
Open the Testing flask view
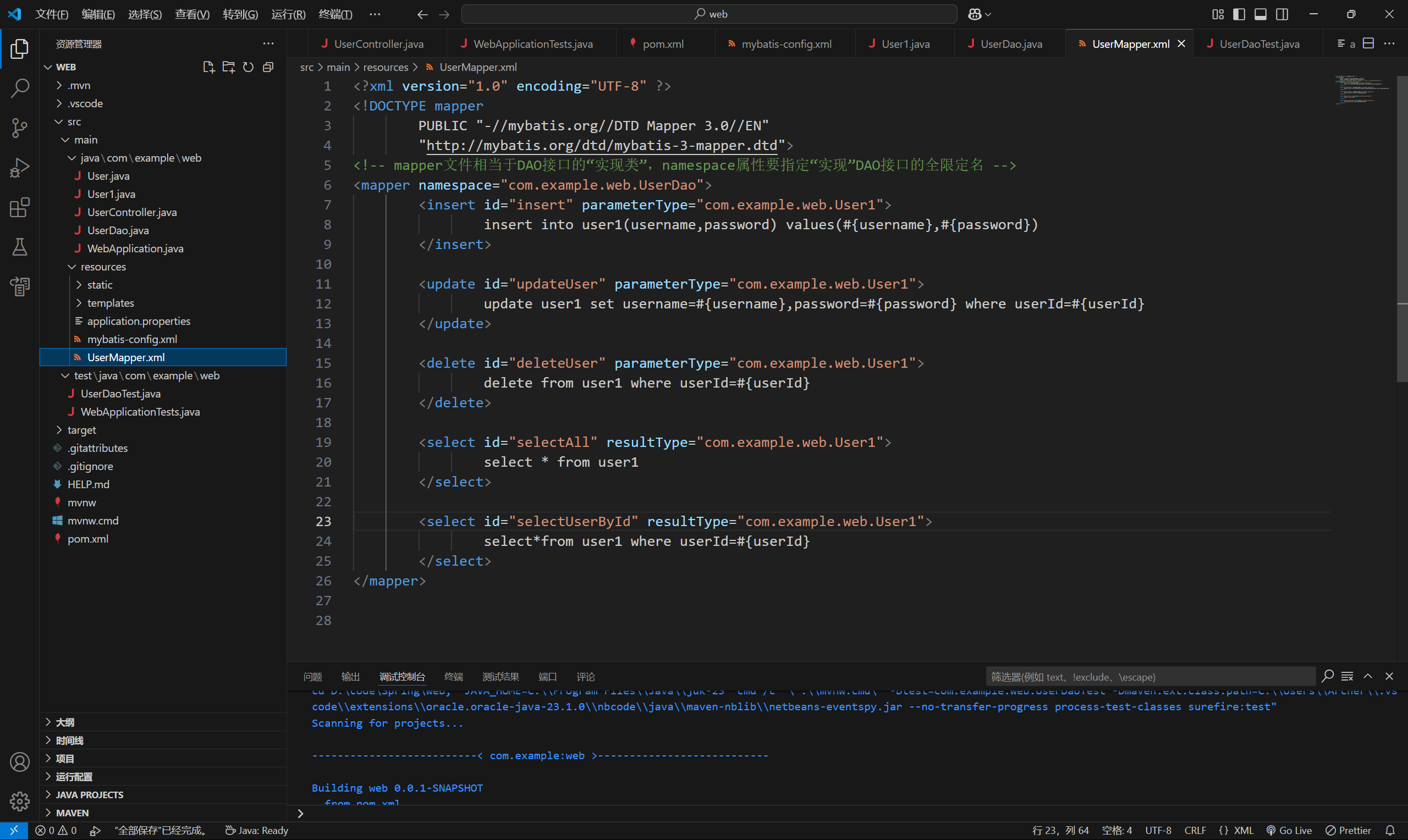[x=20, y=247]
